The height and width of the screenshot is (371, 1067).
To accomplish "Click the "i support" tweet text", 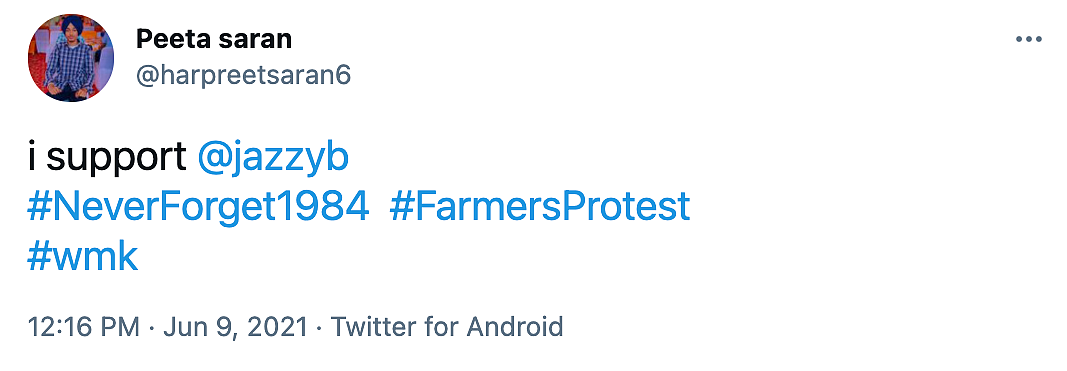I will coord(107,159).
